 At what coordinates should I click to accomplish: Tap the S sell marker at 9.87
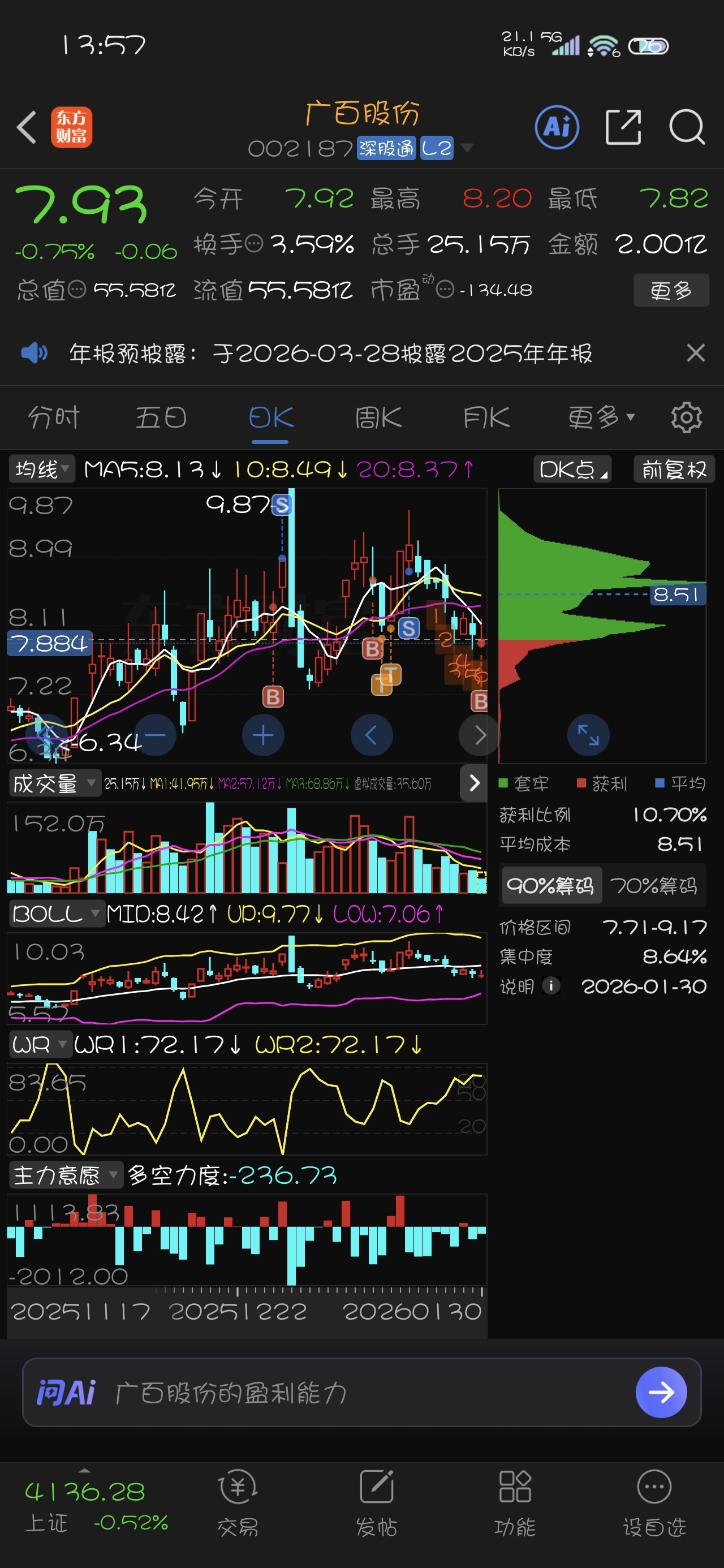[281, 505]
